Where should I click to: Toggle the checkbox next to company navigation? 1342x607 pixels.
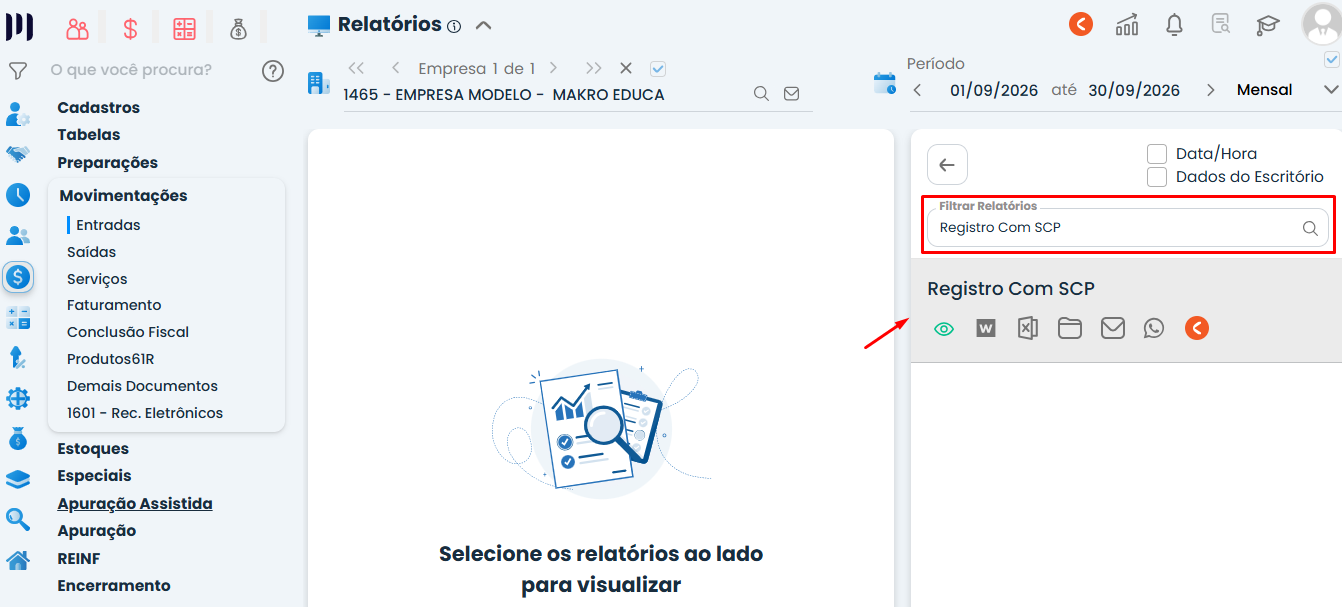tap(657, 69)
